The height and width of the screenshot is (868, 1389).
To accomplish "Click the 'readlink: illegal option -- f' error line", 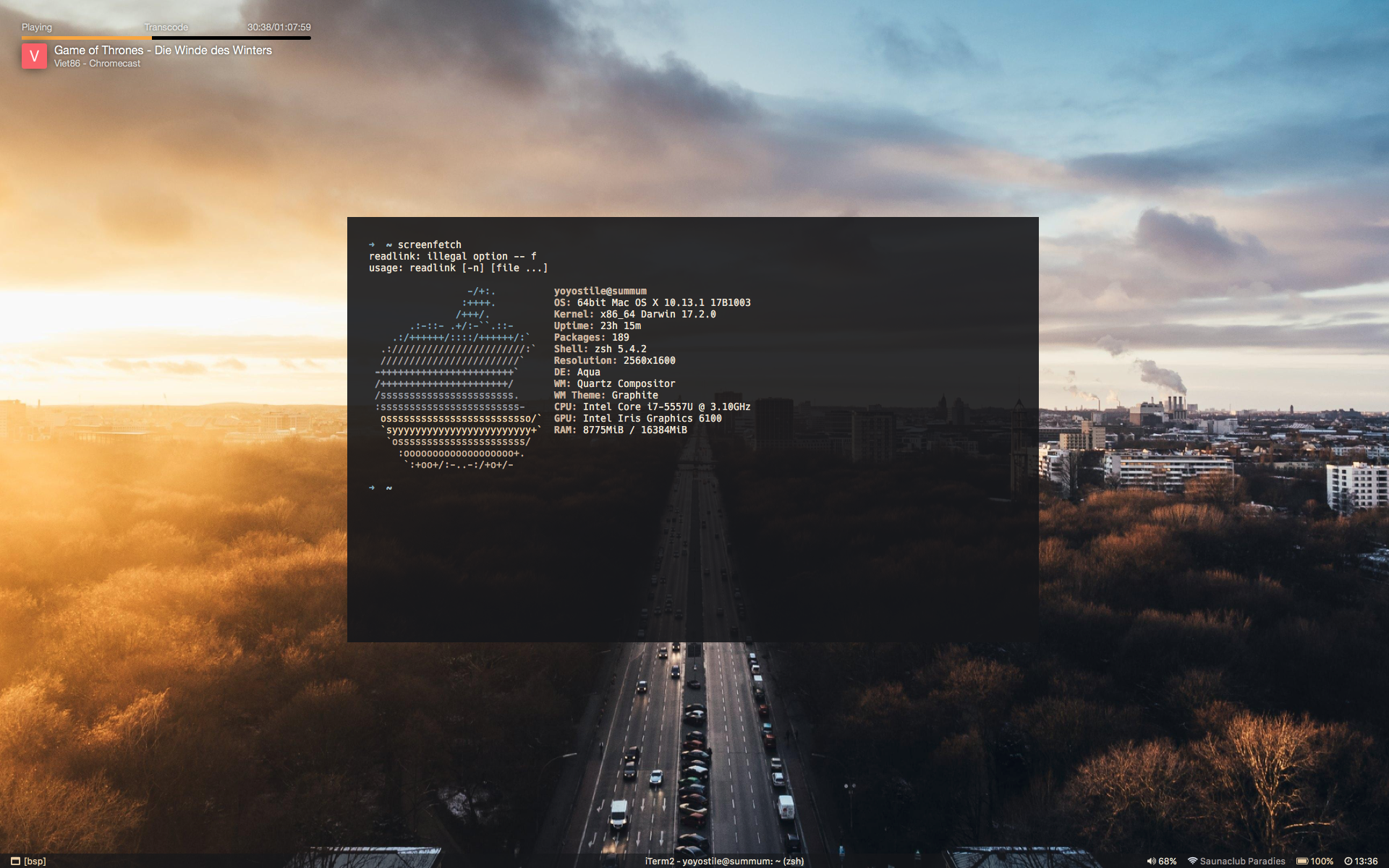I will [x=453, y=256].
